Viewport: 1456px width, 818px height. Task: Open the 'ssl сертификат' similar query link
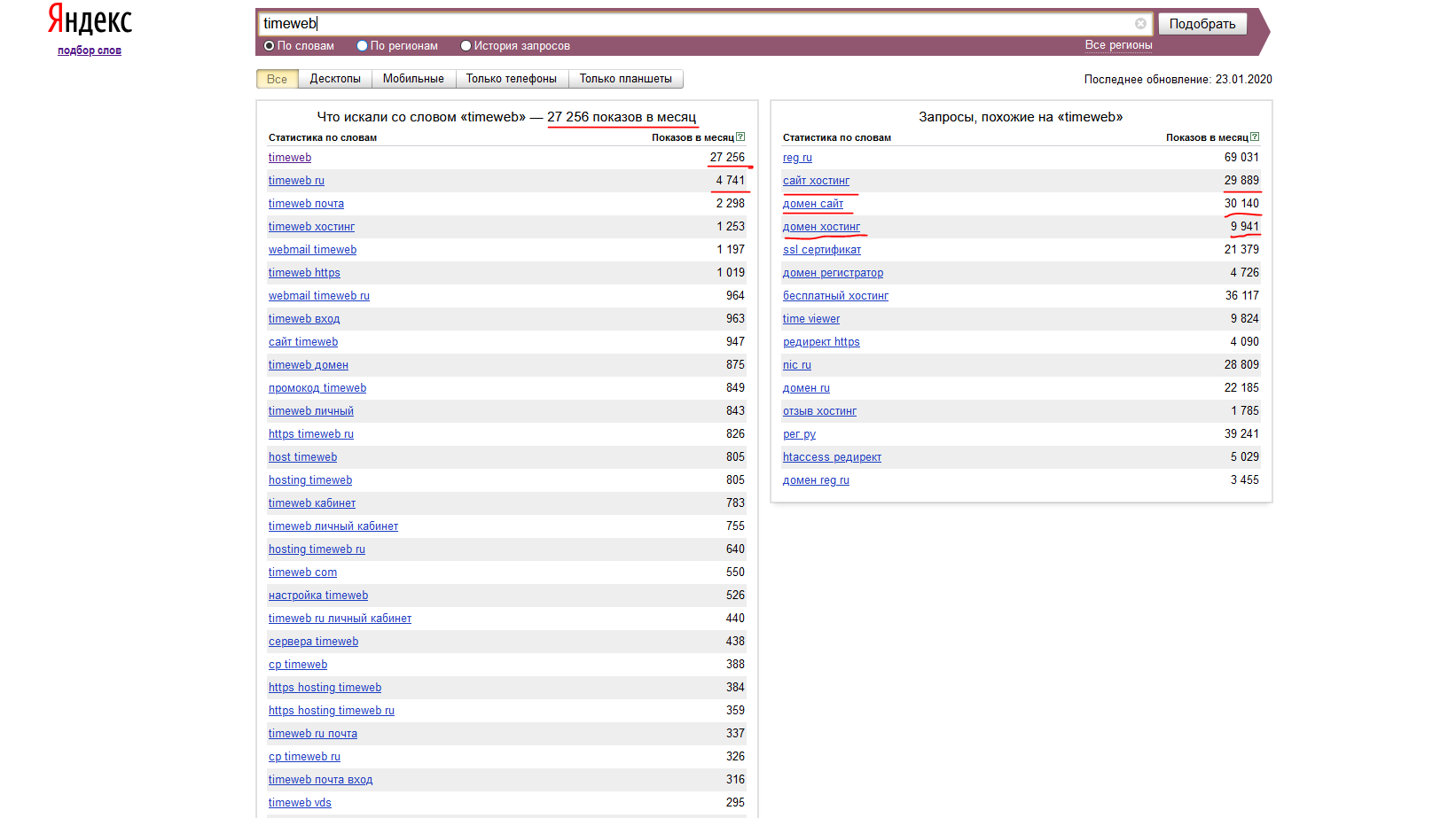[x=822, y=250]
